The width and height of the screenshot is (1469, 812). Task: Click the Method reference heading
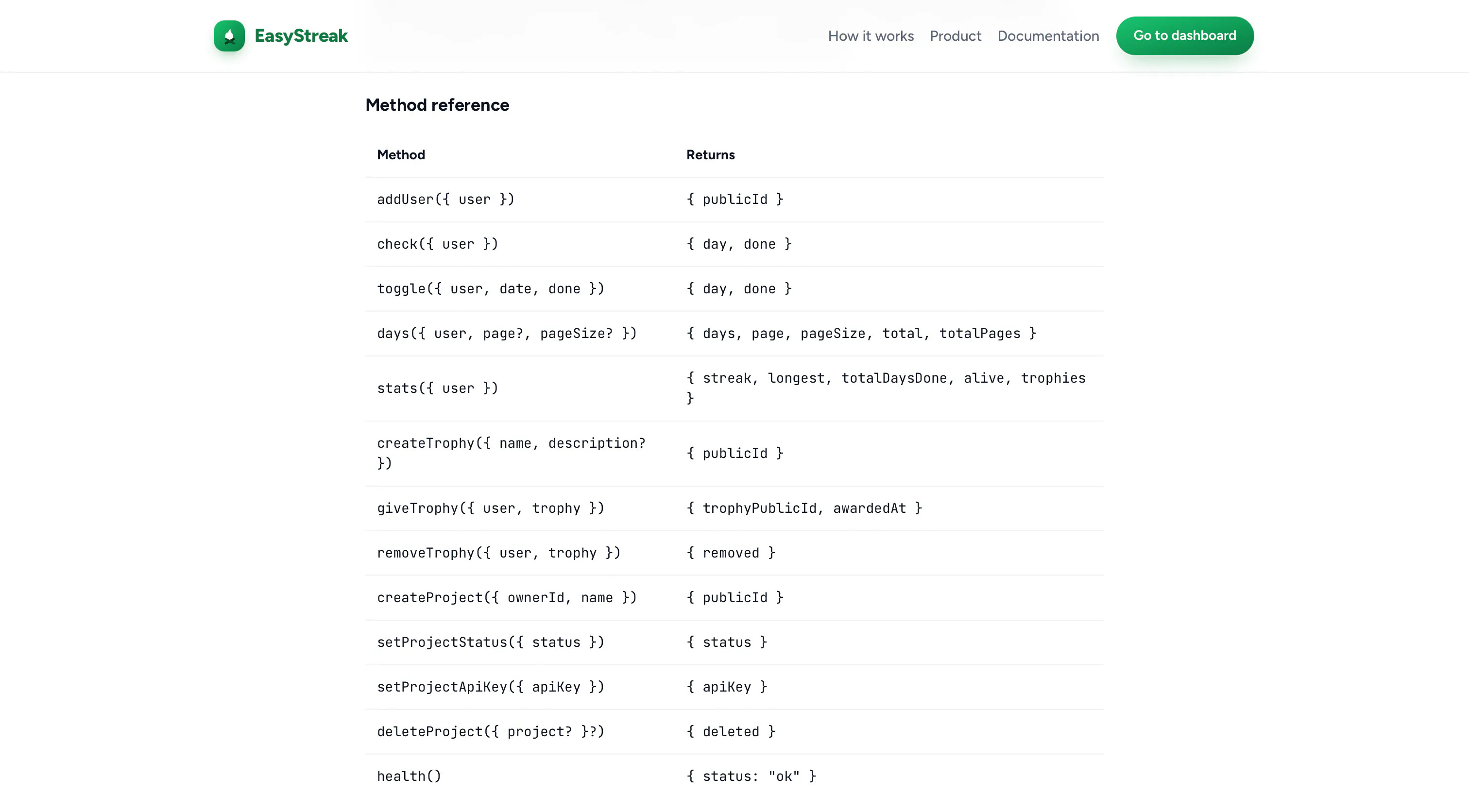(x=437, y=105)
